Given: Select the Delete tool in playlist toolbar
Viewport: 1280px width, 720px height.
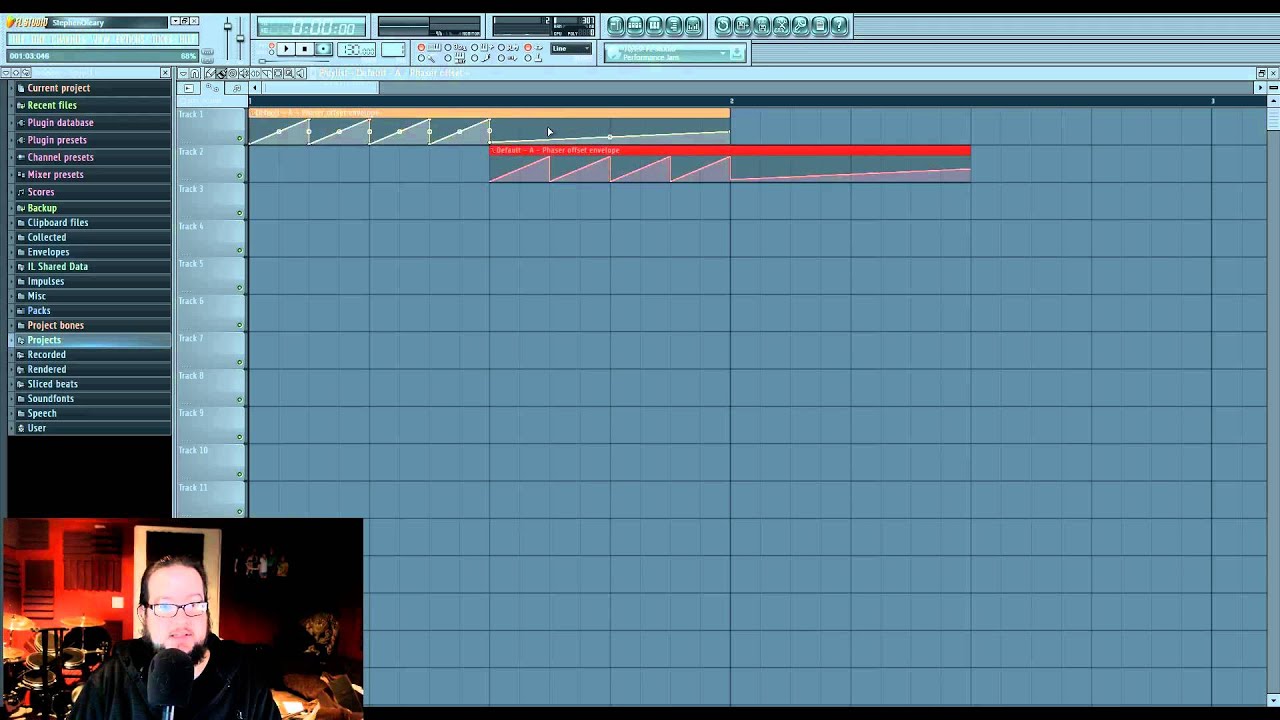Looking at the screenshot, I should 232,74.
